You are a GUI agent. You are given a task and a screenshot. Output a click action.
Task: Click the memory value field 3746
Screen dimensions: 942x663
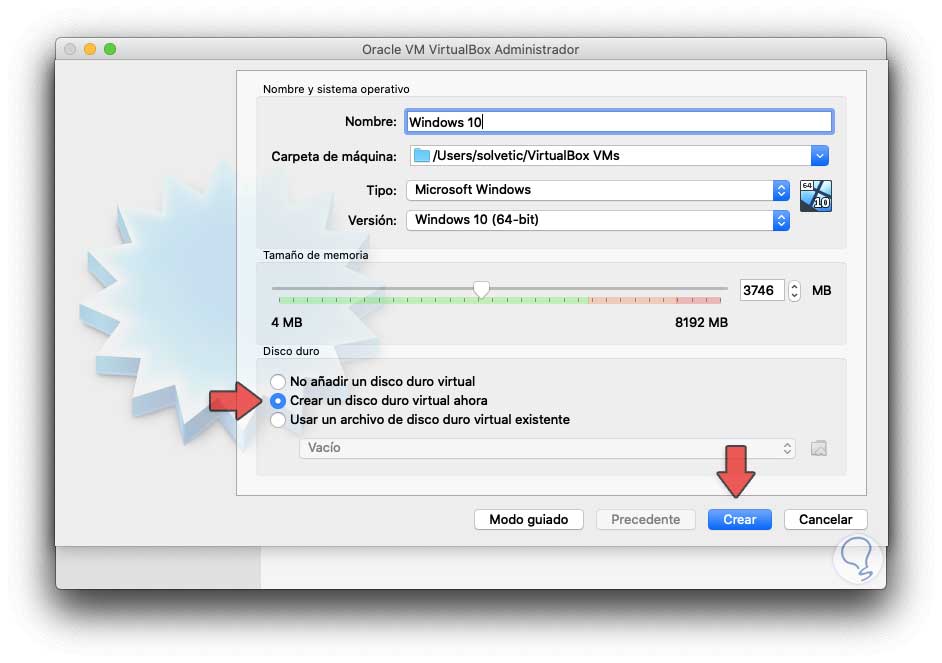coord(762,291)
